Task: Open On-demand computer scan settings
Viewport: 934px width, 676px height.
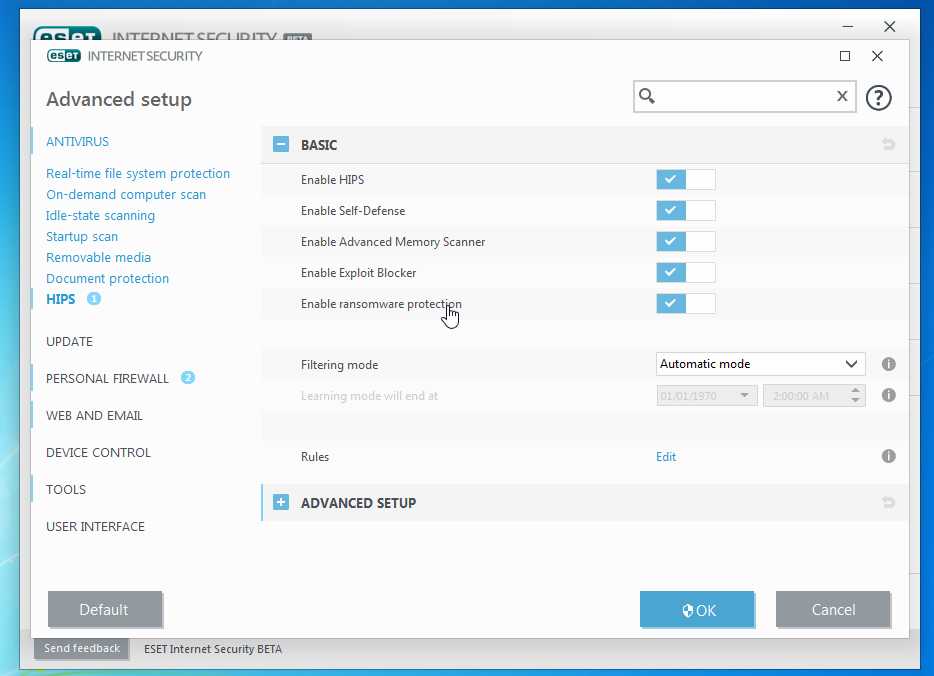Action: click(x=126, y=195)
